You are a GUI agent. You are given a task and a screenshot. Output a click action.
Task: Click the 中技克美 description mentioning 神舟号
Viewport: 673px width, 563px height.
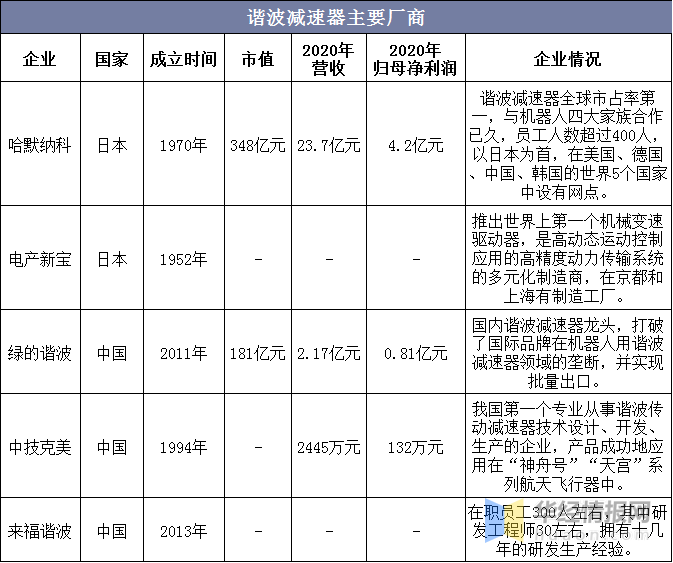[567, 447]
